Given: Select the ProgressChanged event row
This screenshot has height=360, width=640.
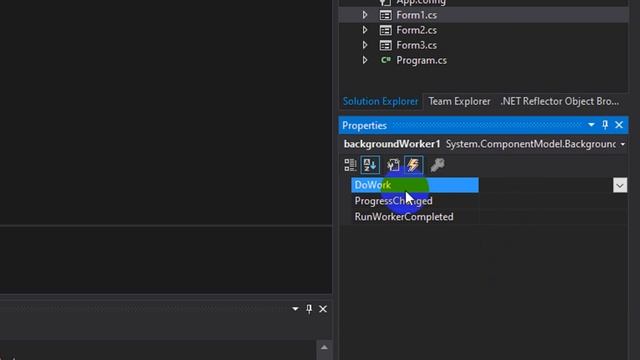Looking at the screenshot, I should click(415, 201).
